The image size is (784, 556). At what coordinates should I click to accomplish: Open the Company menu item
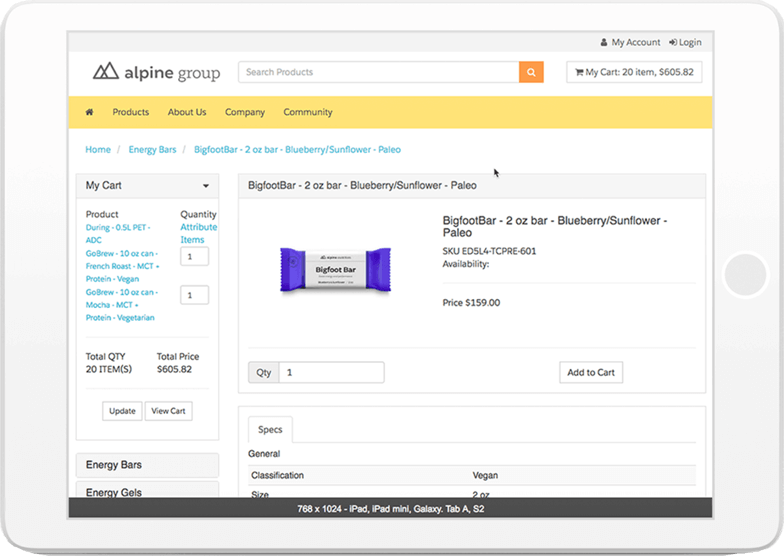245,112
